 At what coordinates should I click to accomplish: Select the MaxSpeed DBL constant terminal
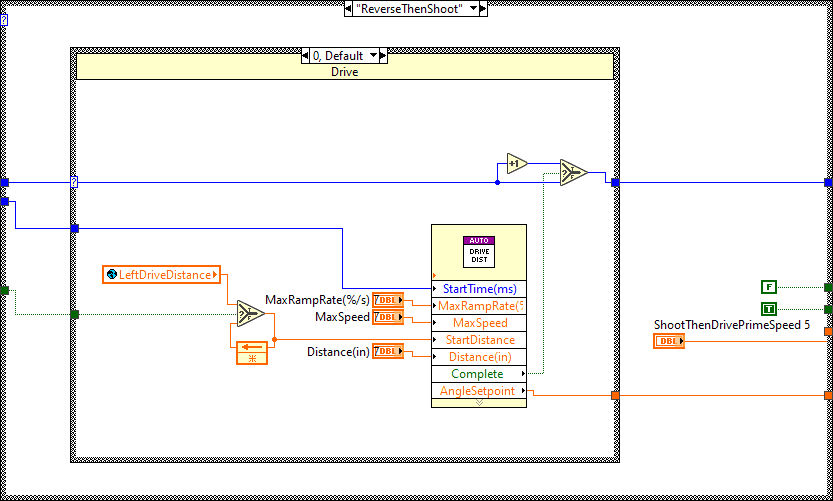387,317
